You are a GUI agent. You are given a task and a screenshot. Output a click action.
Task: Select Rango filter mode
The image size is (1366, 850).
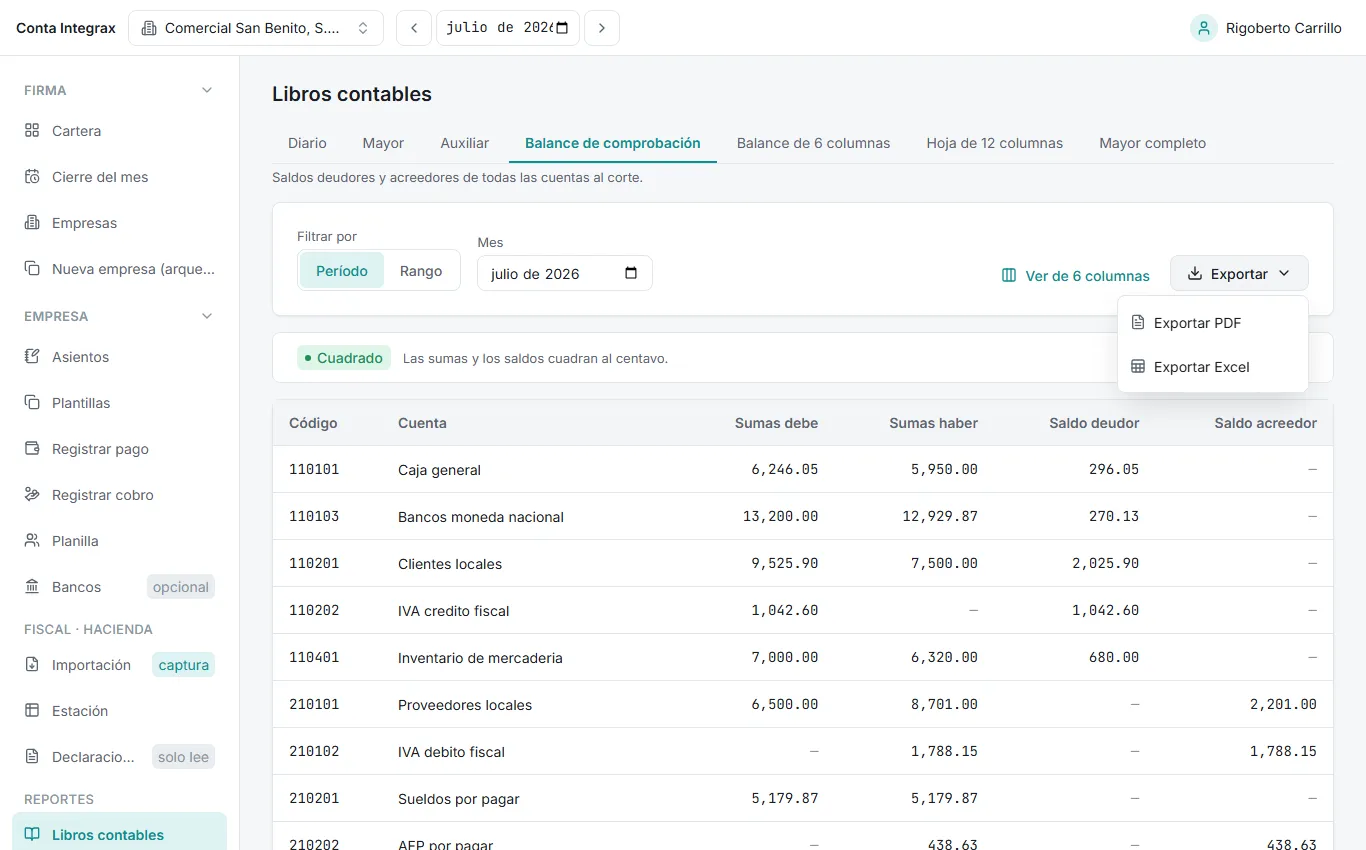[x=421, y=271]
